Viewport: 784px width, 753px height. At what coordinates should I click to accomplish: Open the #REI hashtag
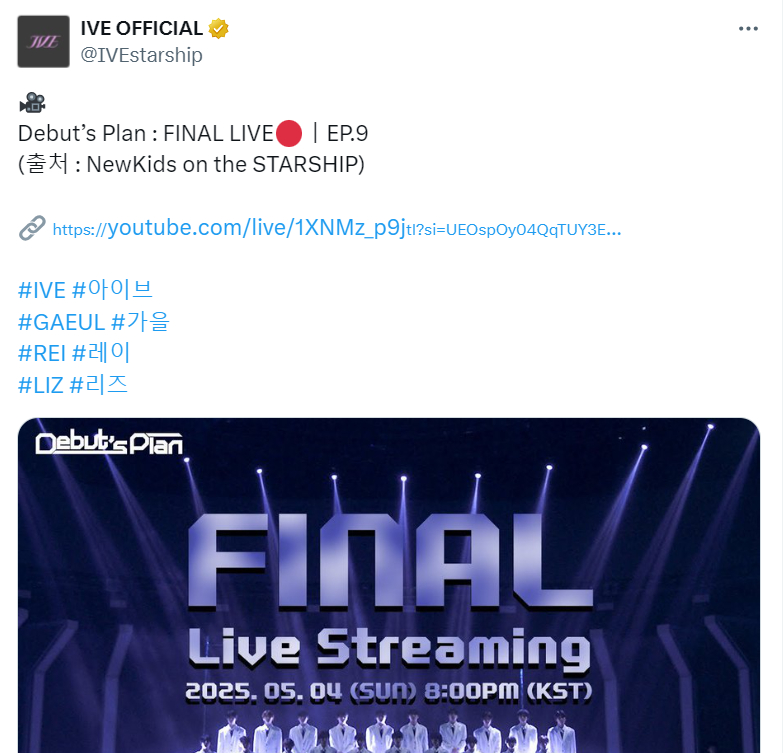point(42,354)
